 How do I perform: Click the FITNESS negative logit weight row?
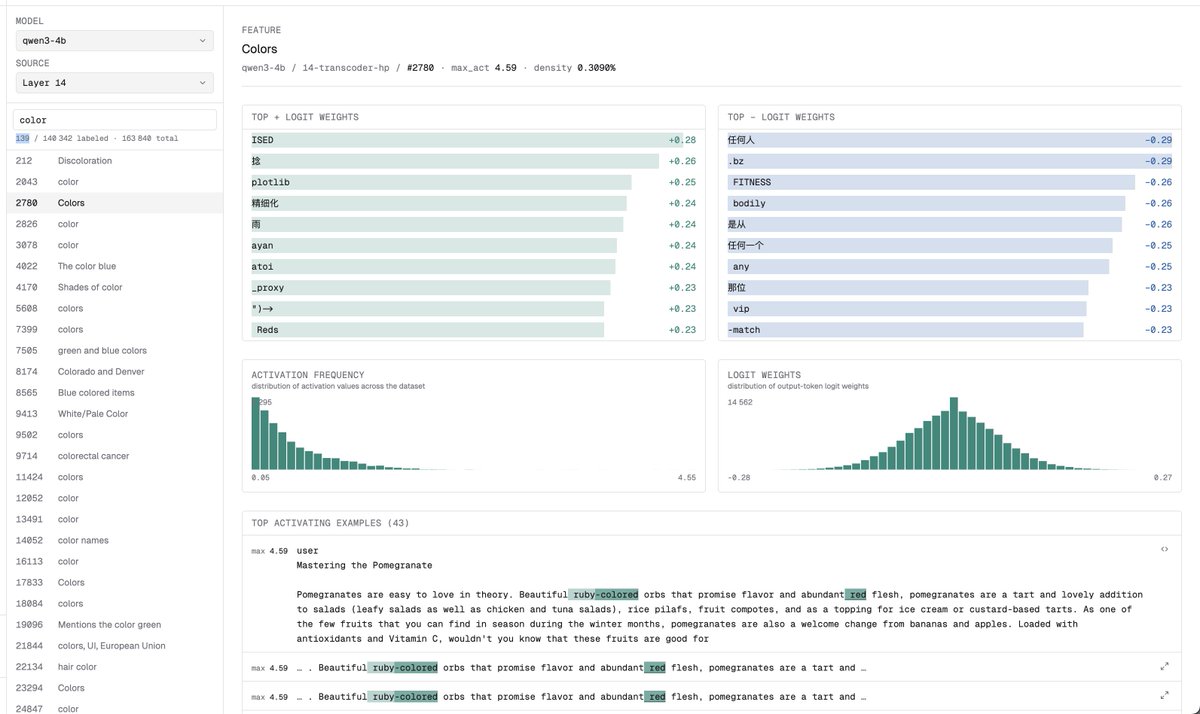click(x=950, y=182)
